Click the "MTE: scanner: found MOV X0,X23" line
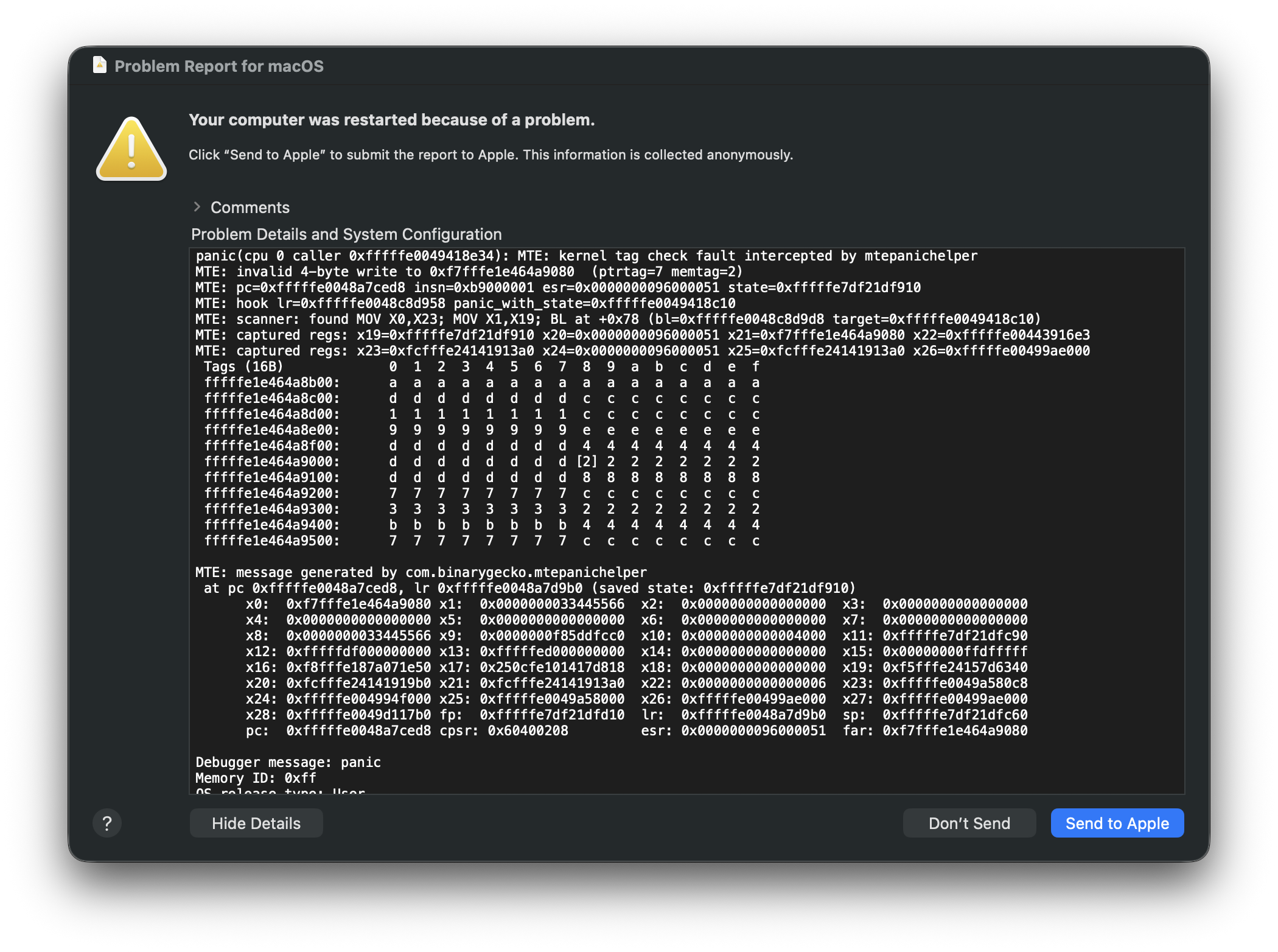1278x952 pixels. click(618, 320)
